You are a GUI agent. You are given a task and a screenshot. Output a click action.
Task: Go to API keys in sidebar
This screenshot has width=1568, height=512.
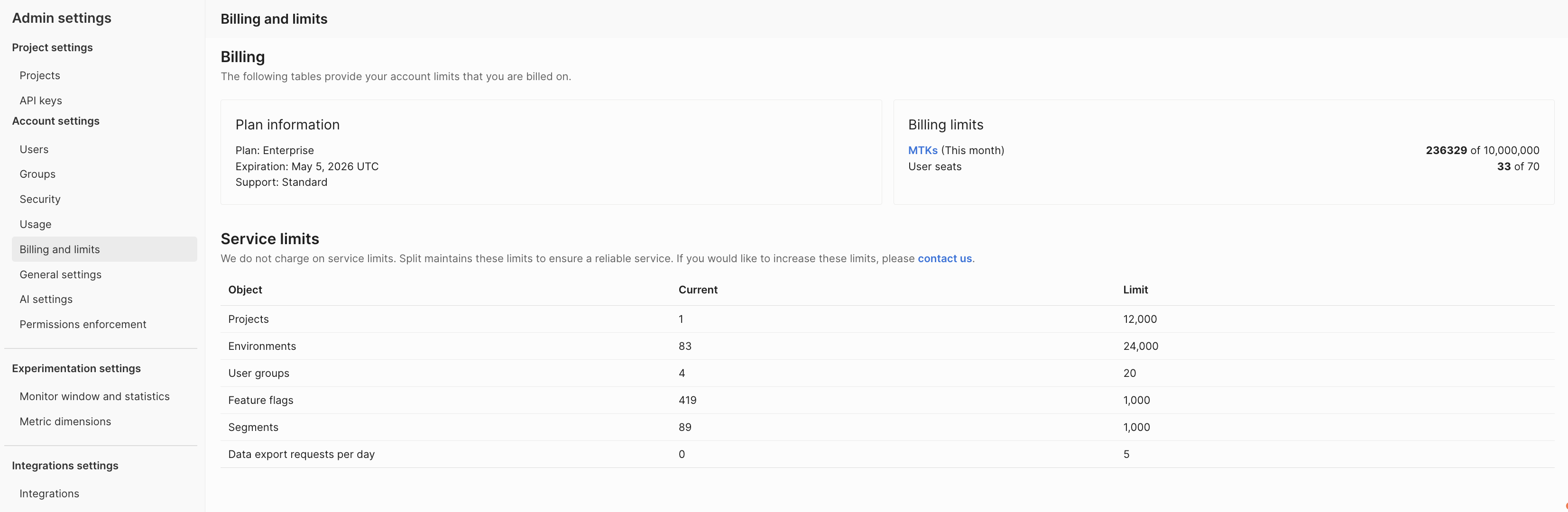click(x=41, y=101)
